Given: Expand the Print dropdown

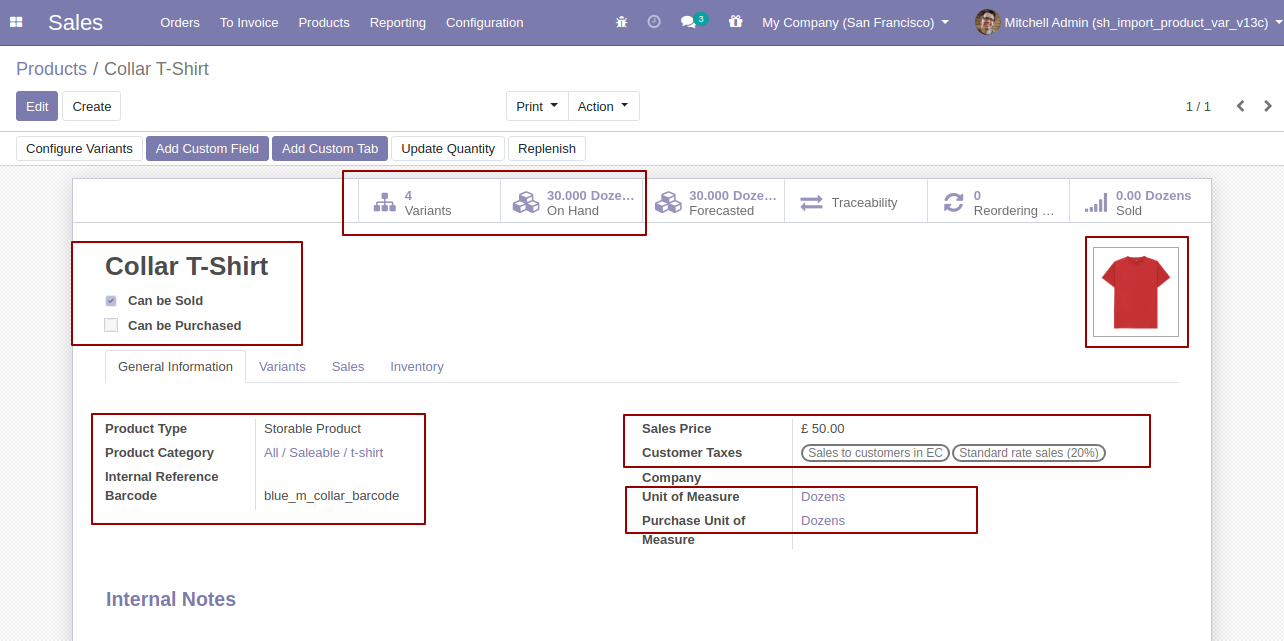Looking at the screenshot, I should pyautogui.click(x=537, y=107).
